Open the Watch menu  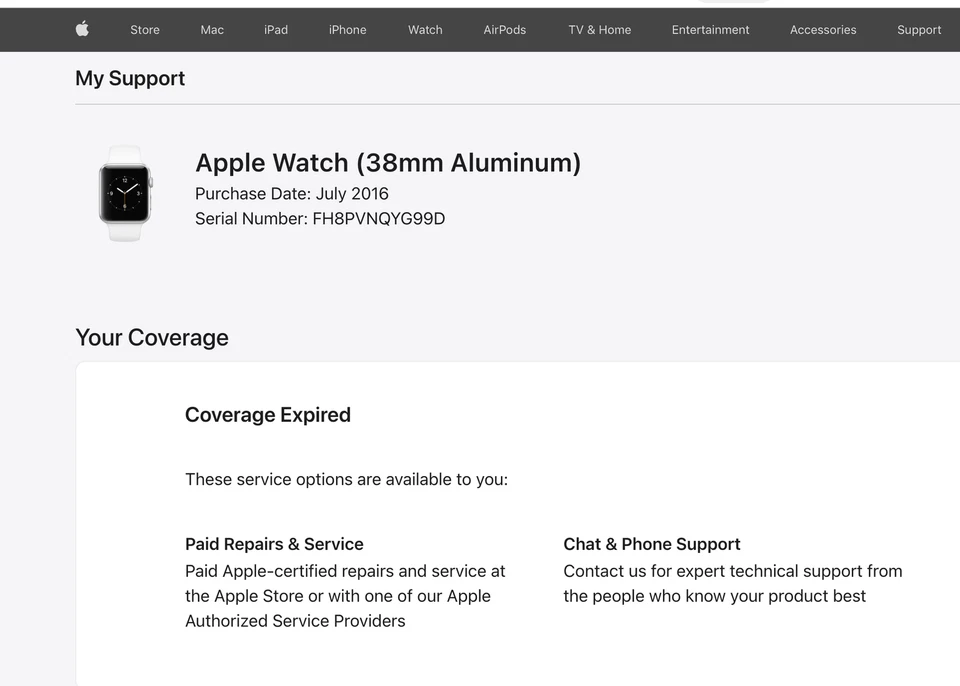[x=424, y=29]
